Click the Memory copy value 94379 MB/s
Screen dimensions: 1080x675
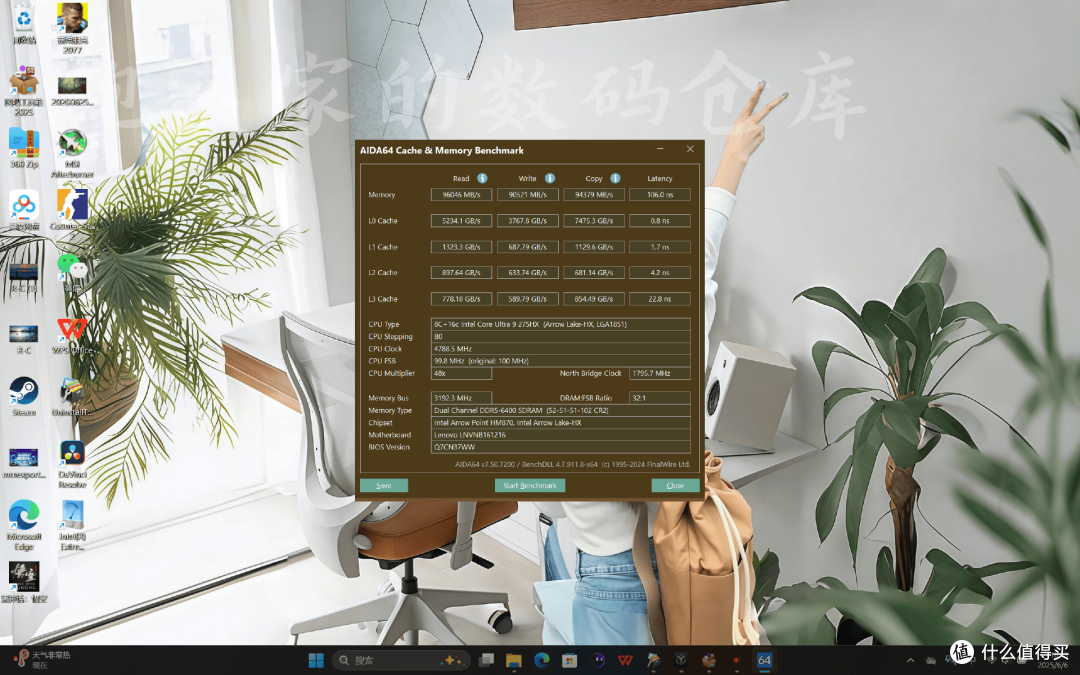tap(594, 195)
